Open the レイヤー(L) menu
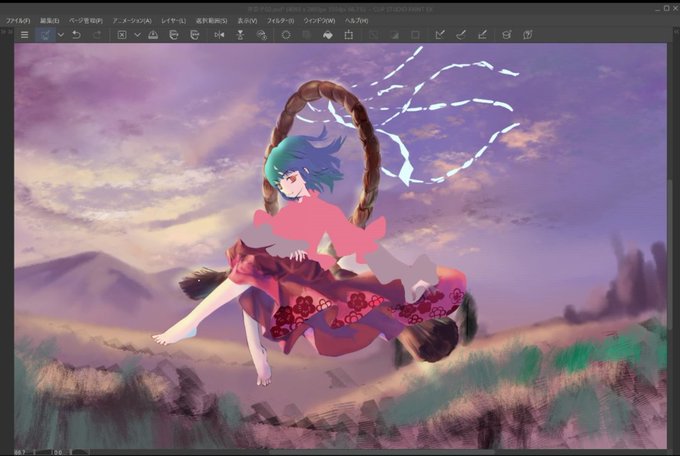 tap(173, 20)
